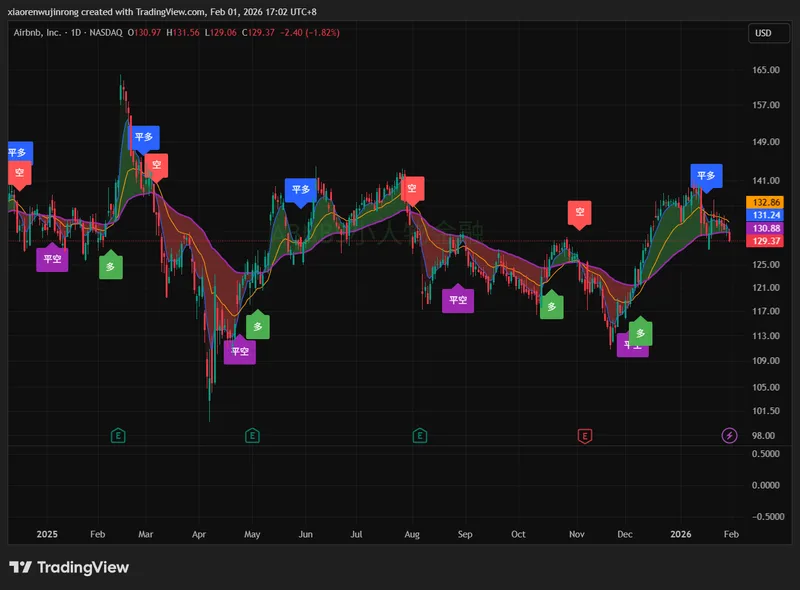Image resolution: width=800 pixels, height=590 pixels.
Task: Click the blue 平多 signal near June
Action: pyautogui.click(x=301, y=191)
